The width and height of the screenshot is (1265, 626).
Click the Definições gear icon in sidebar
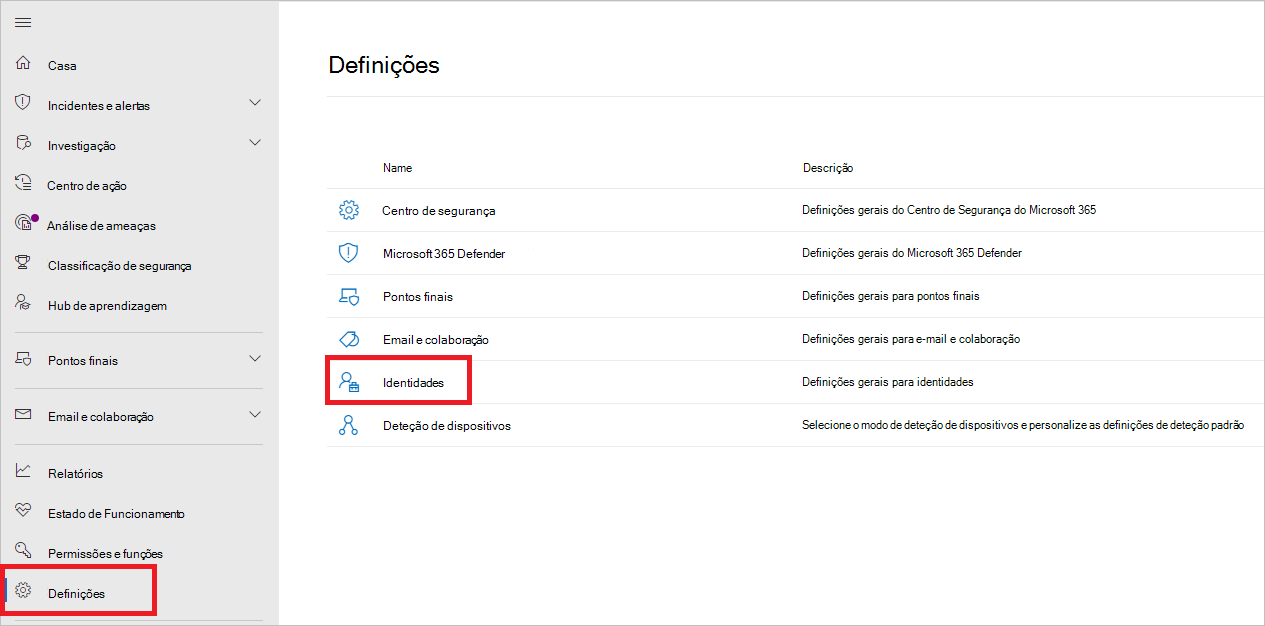(23, 591)
